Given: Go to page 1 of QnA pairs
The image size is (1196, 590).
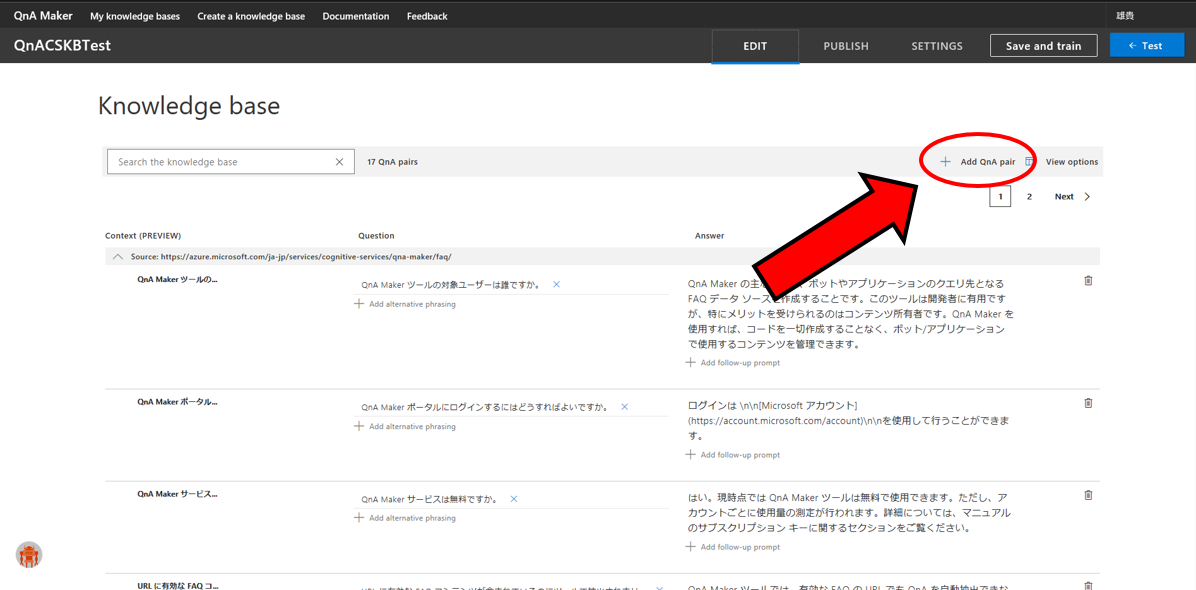Looking at the screenshot, I should [x=1001, y=197].
